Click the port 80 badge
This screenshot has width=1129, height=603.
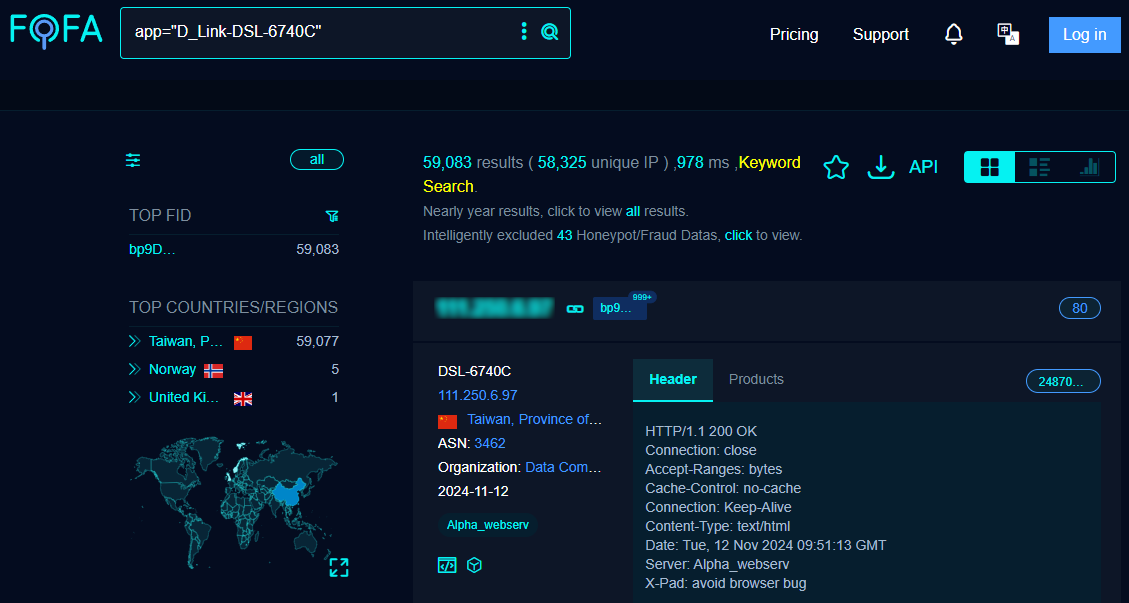tap(1080, 308)
